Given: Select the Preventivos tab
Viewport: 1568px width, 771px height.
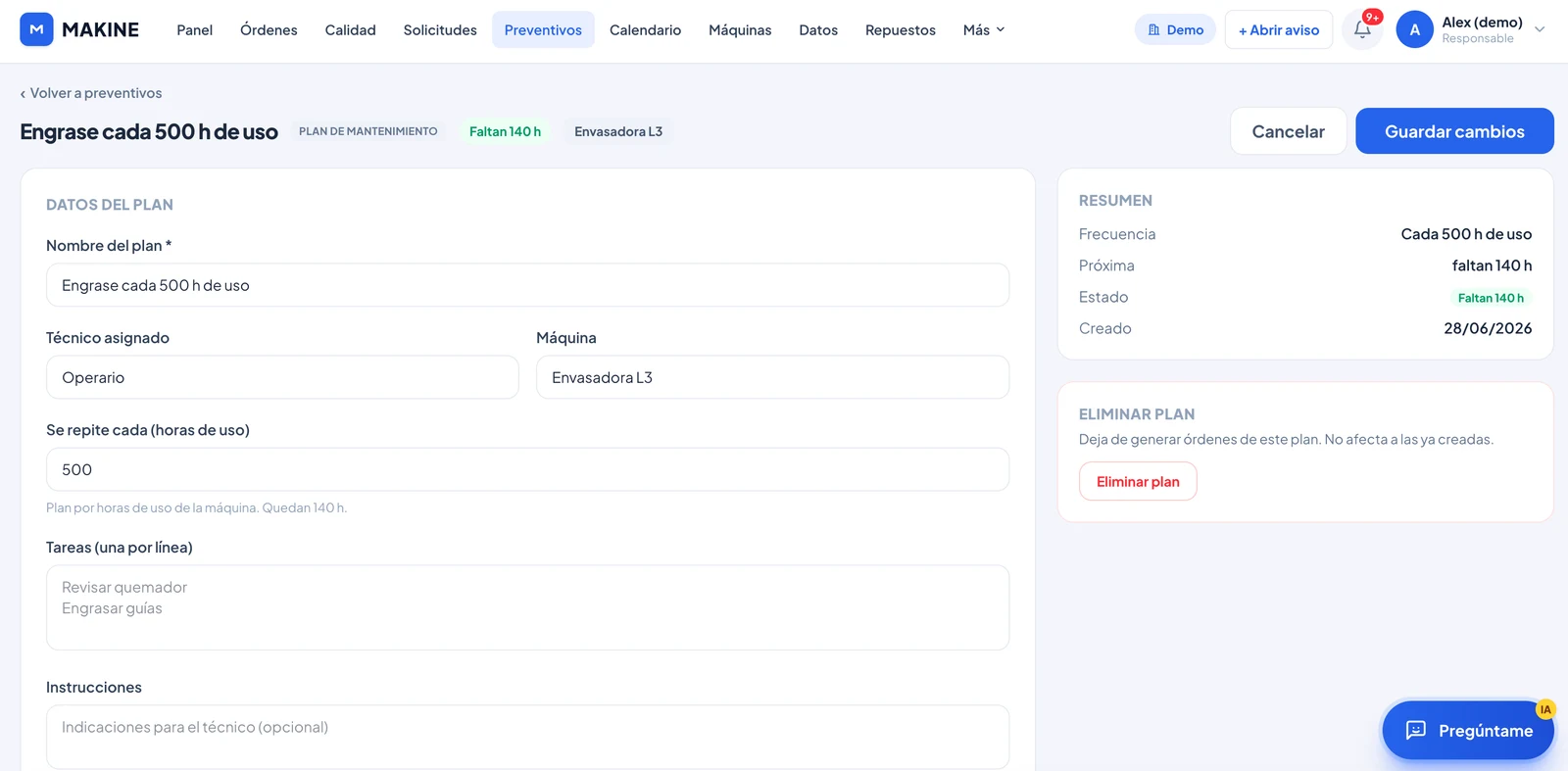Looking at the screenshot, I should click(543, 29).
